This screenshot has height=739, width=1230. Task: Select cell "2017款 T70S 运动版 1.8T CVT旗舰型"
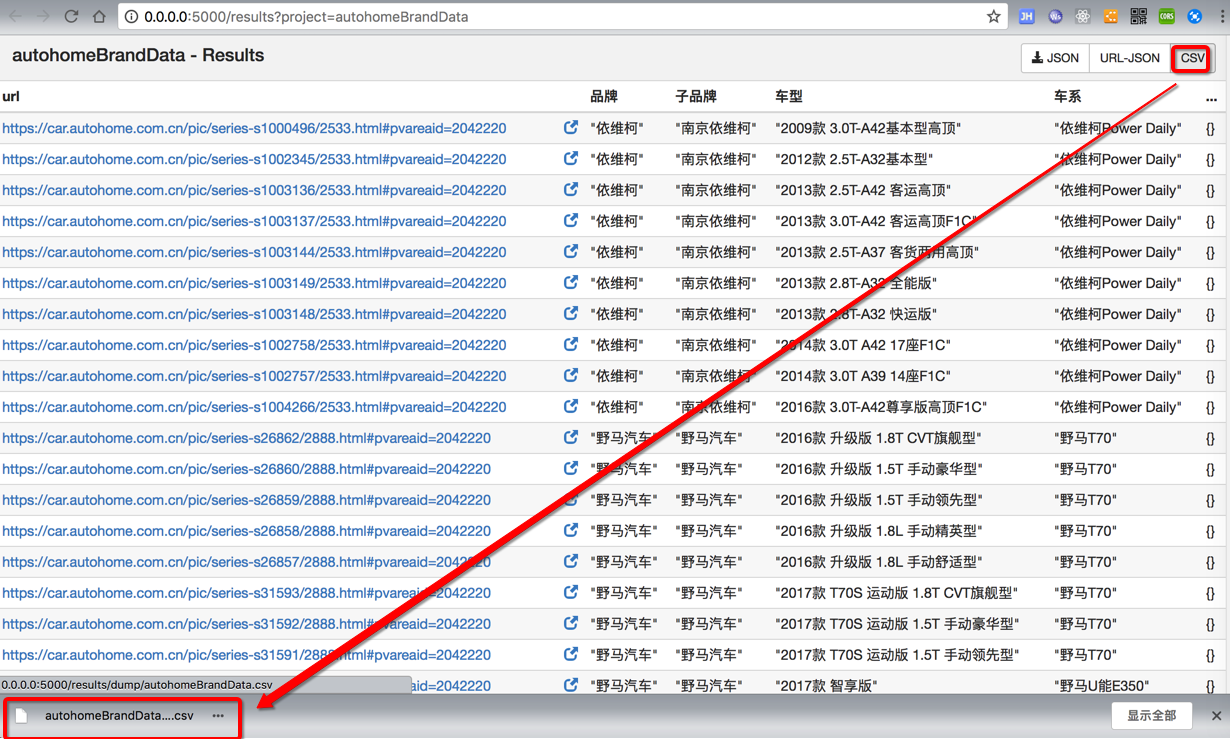pyautogui.click(x=897, y=593)
